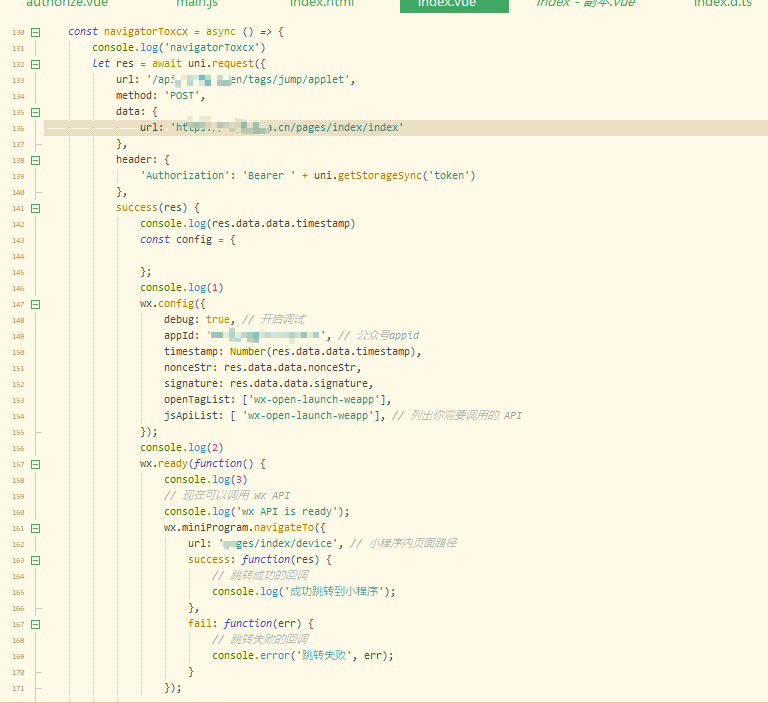Switch to the main.js tab
The image size is (768, 703).
[x=197, y=4]
